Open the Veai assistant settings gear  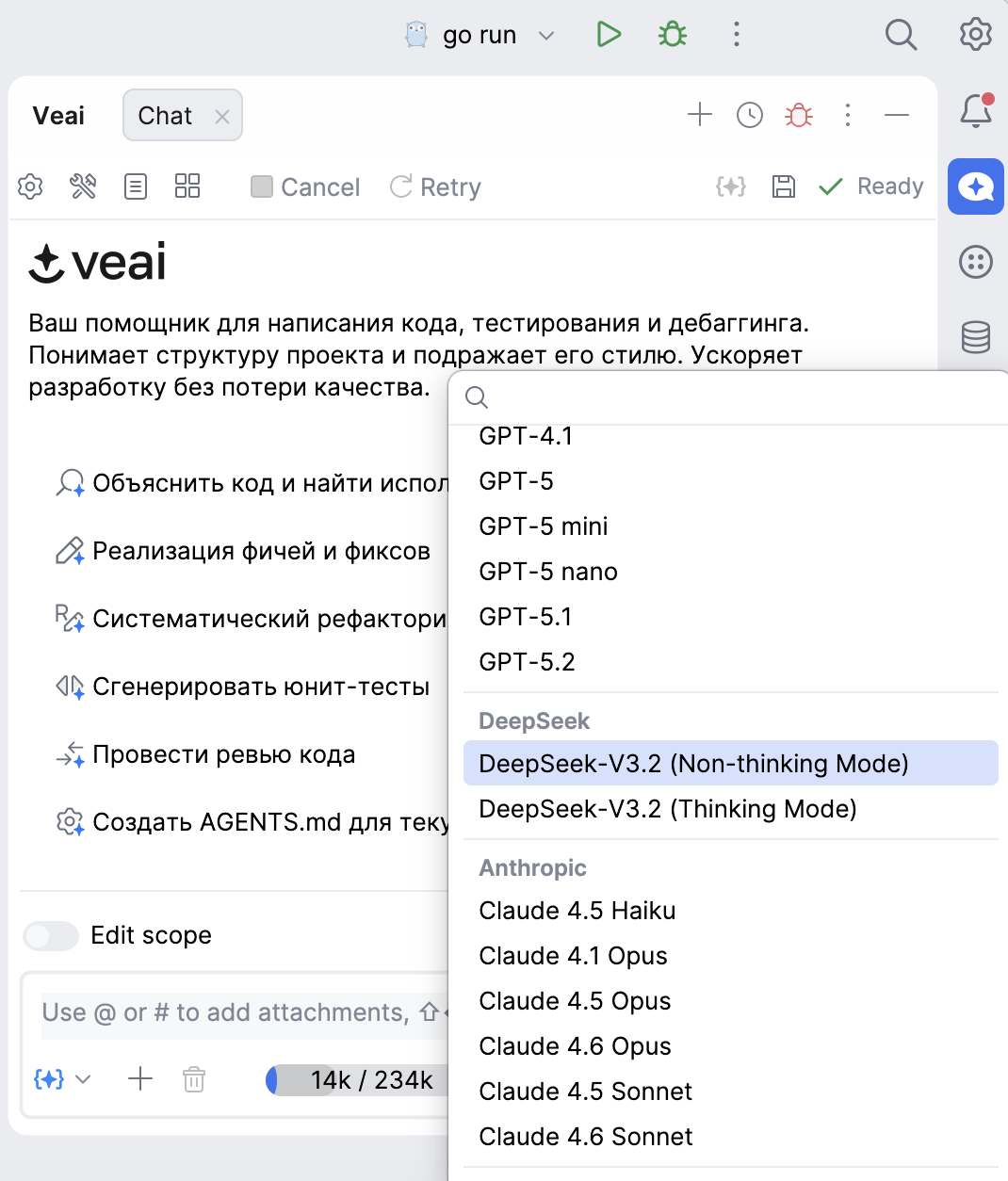click(29, 186)
